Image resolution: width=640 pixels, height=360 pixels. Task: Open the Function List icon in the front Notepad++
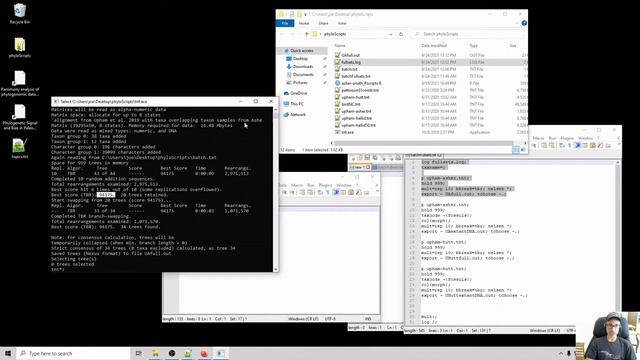coord(358,192)
